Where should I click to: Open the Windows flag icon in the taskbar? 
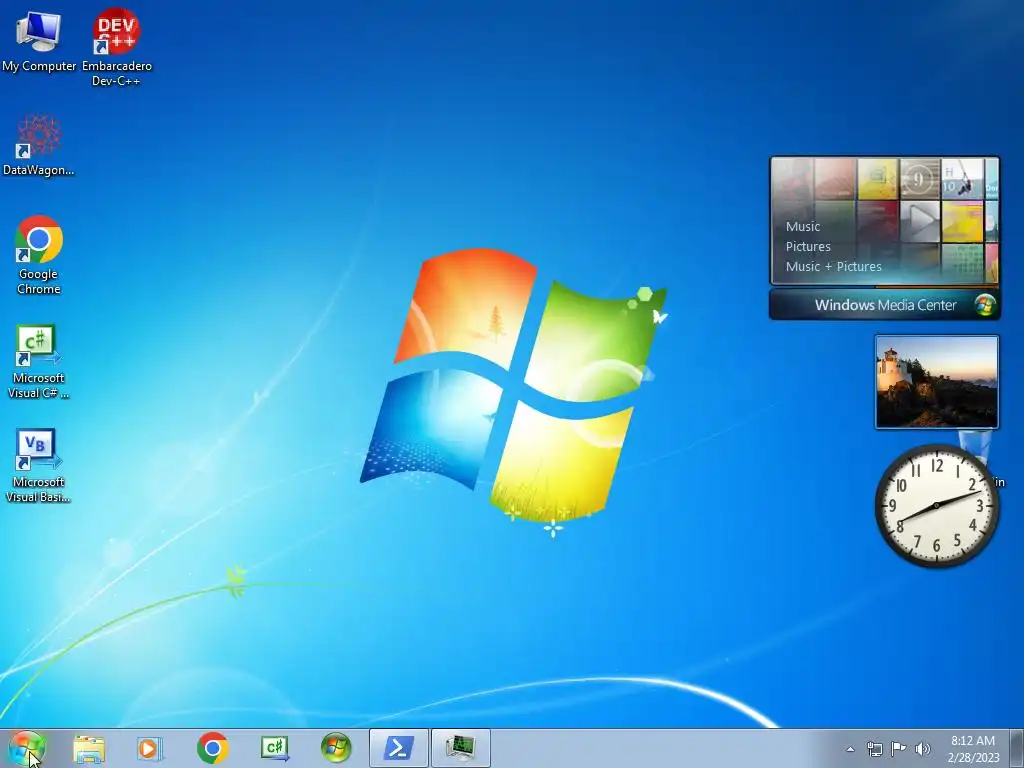[336, 748]
